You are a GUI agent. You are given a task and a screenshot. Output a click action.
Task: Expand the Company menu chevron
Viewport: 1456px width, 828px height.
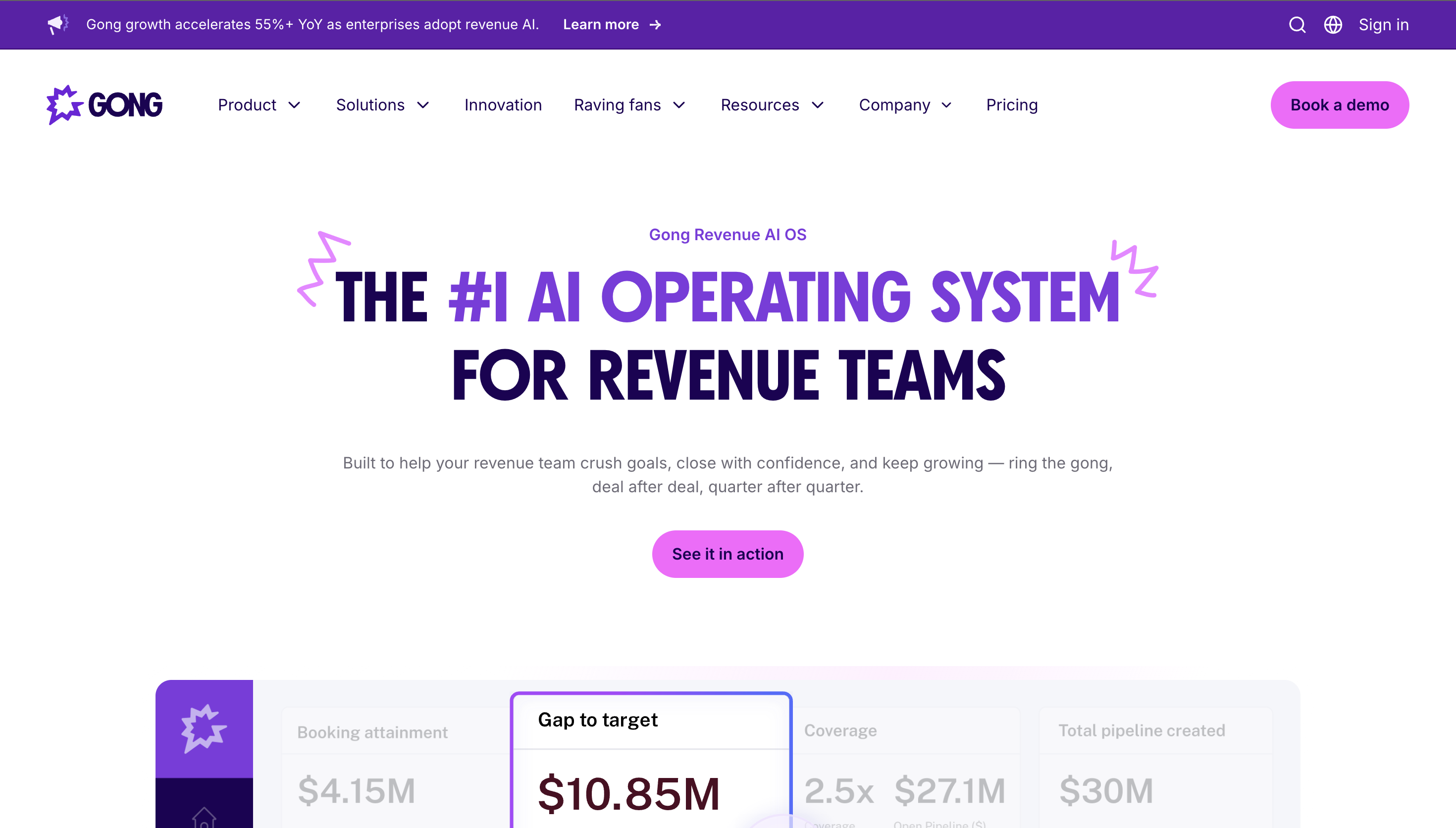click(946, 105)
